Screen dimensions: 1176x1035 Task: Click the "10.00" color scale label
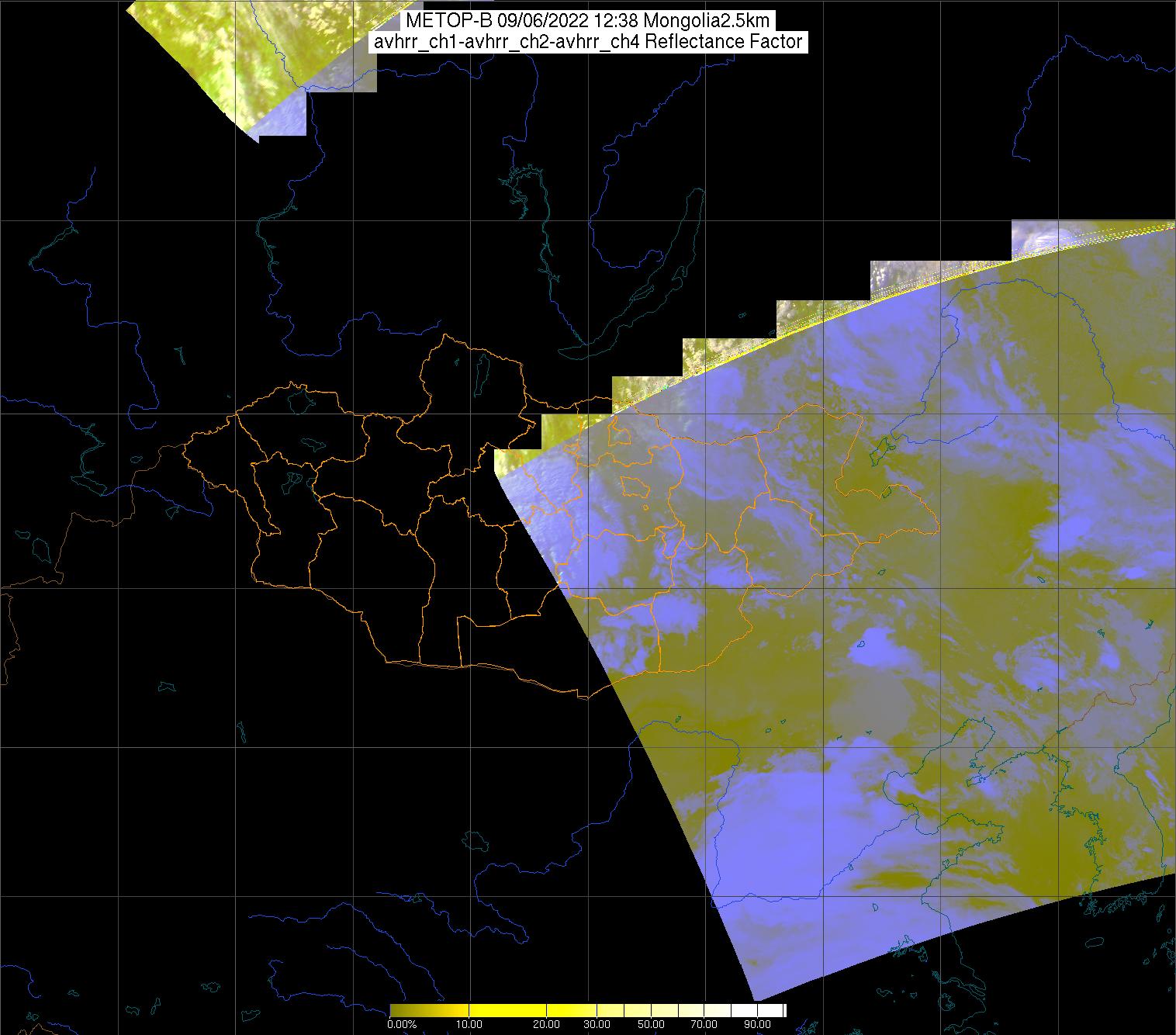pyautogui.click(x=470, y=1025)
